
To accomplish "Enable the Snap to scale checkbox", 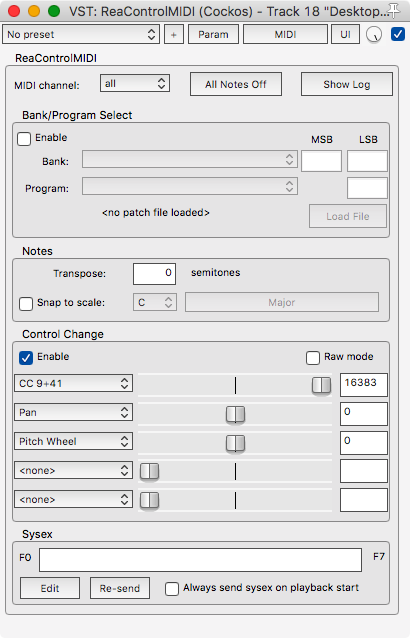I will coord(26,304).
